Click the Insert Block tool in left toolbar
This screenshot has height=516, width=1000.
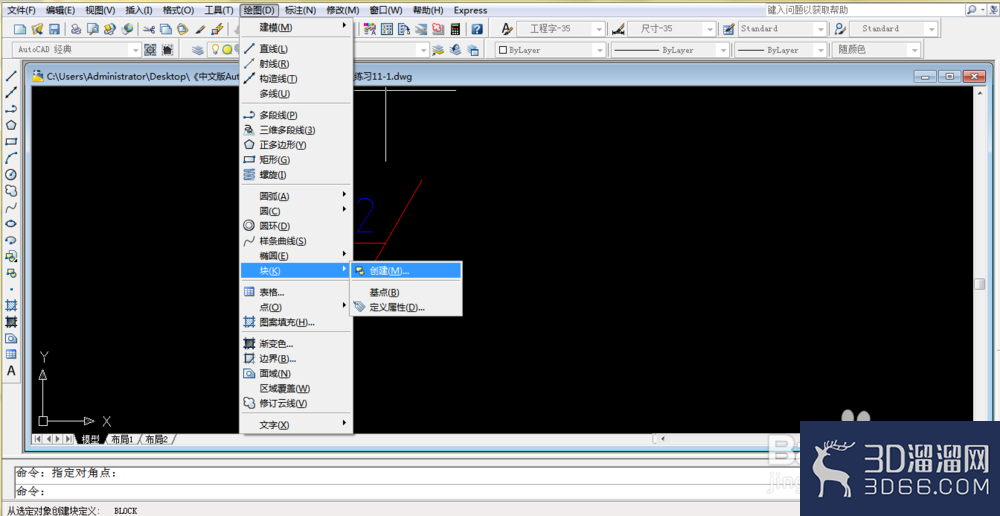(11, 256)
